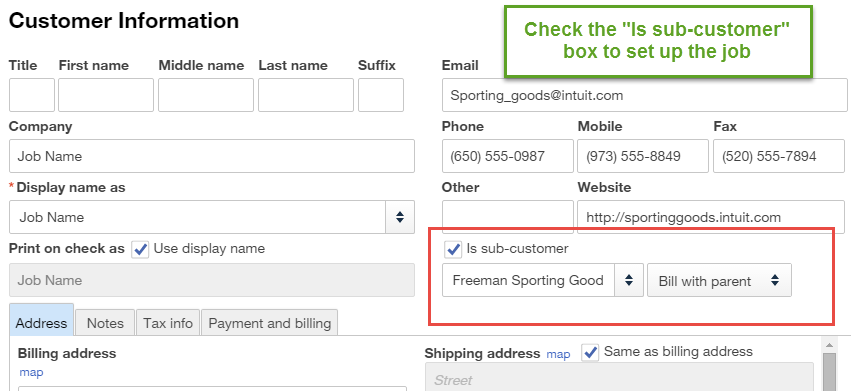
Task: Click the First name field
Action: click(x=106, y=95)
